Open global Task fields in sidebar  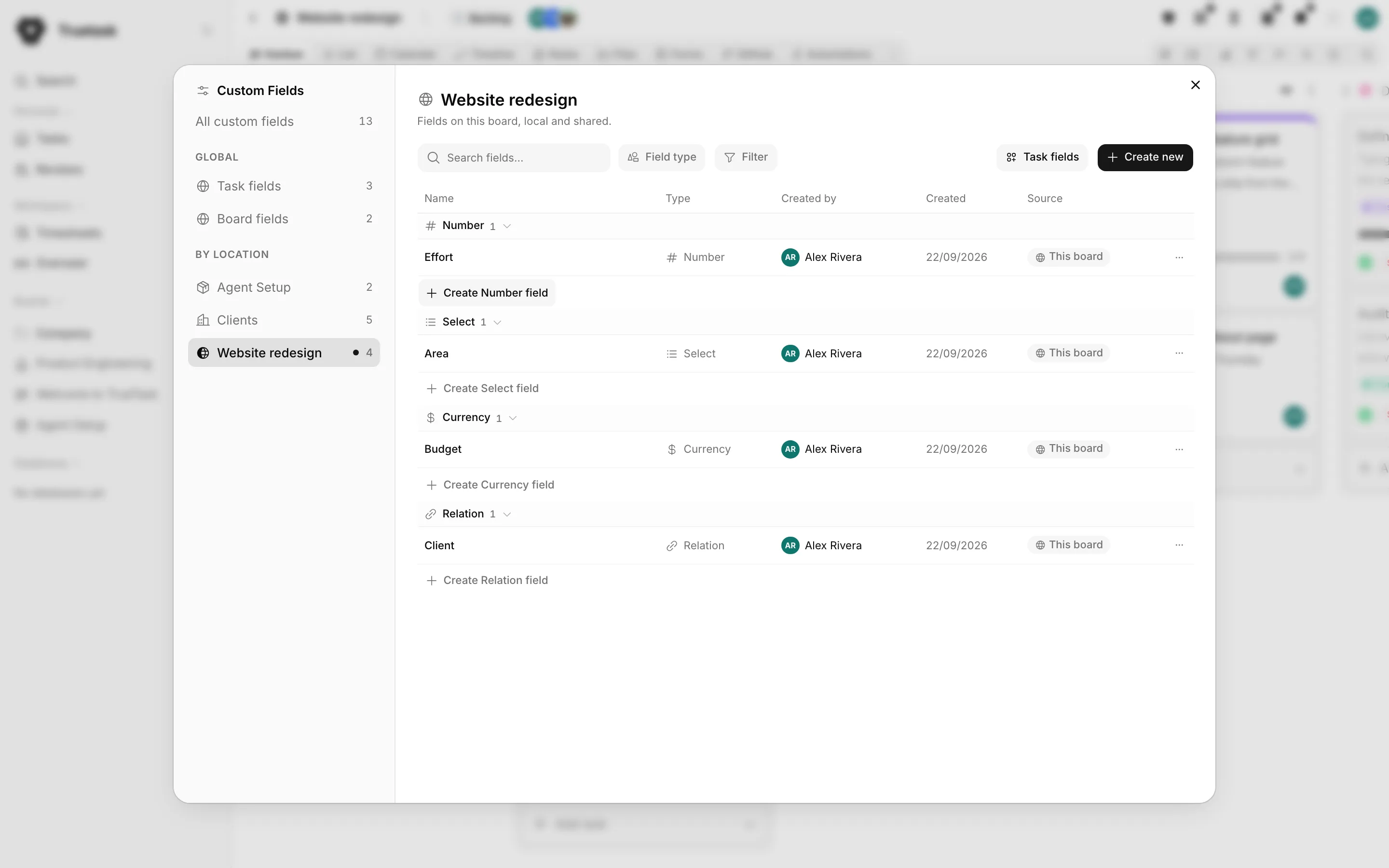pyautogui.click(x=284, y=186)
